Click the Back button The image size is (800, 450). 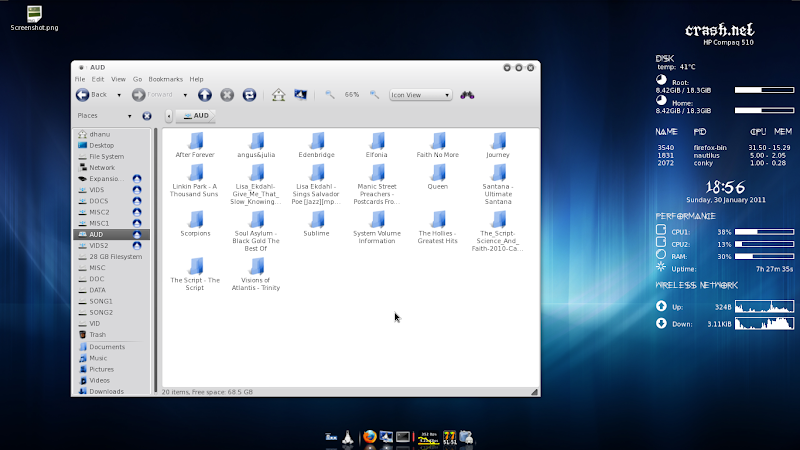[x=92, y=95]
